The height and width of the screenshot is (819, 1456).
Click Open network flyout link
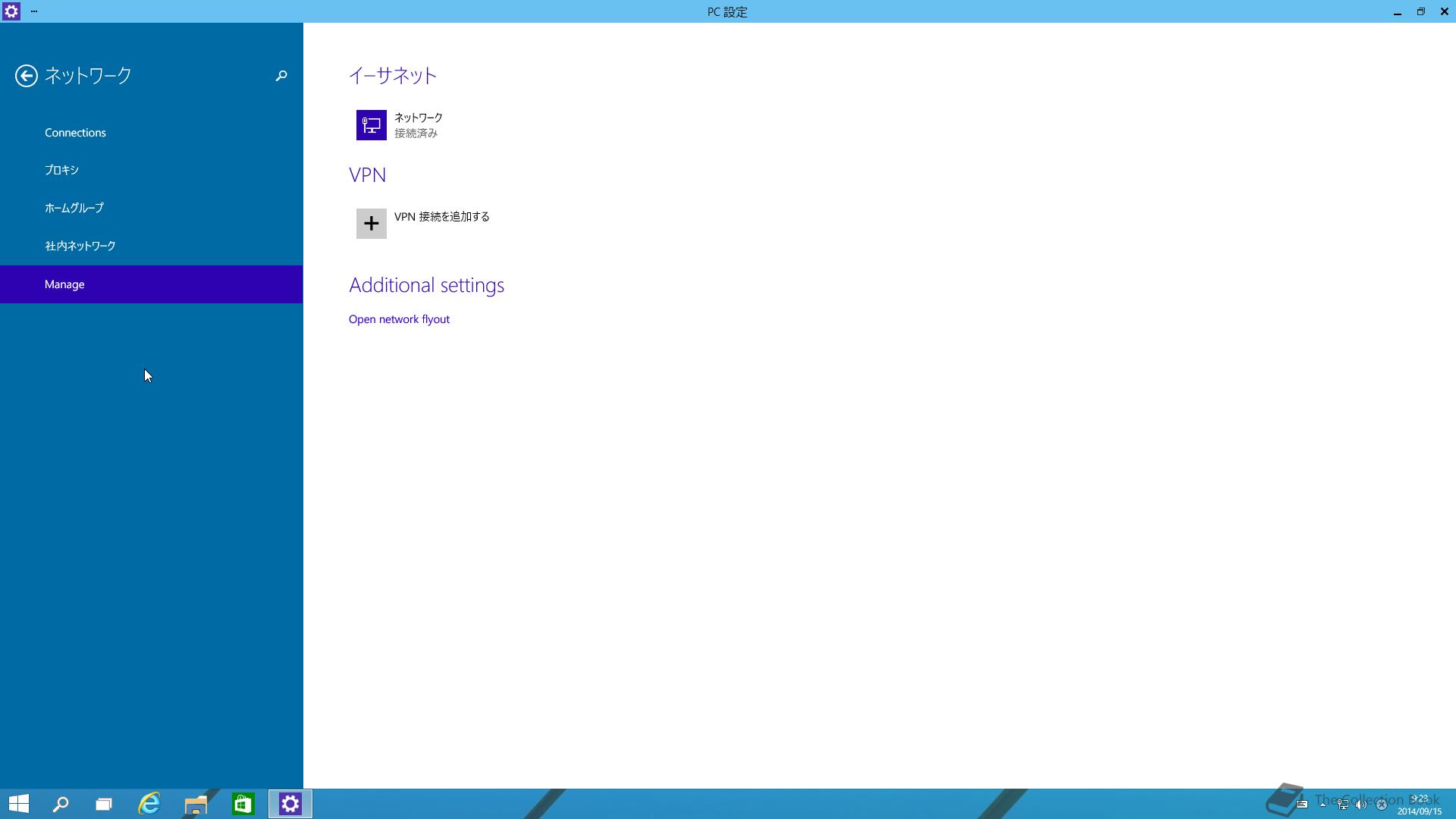pyautogui.click(x=399, y=319)
